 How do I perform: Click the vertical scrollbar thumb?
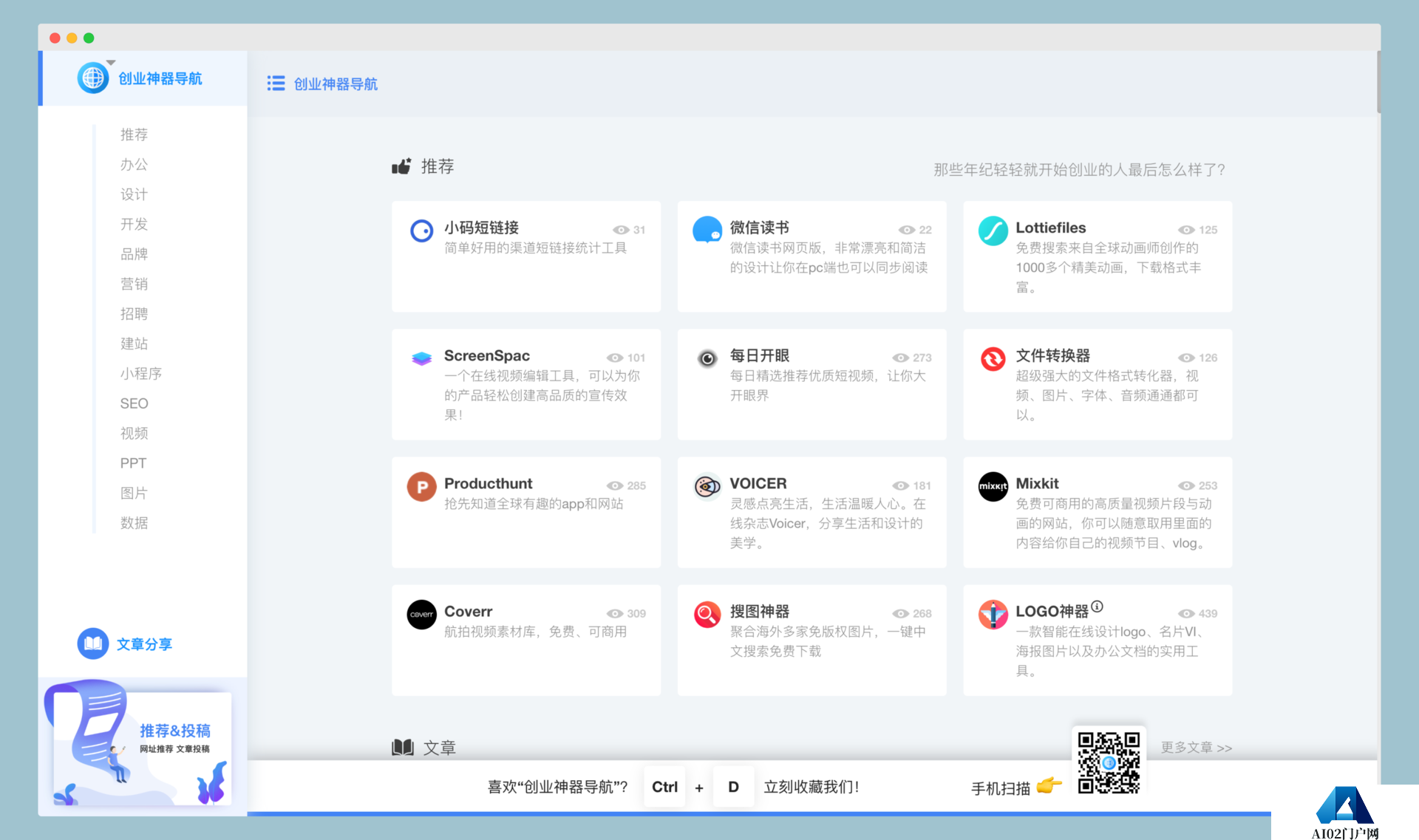tap(1378, 81)
